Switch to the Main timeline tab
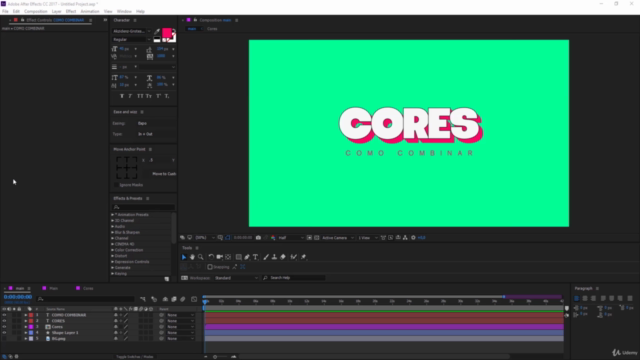The height and width of the screenshot is (360, 640). point(53,288)
